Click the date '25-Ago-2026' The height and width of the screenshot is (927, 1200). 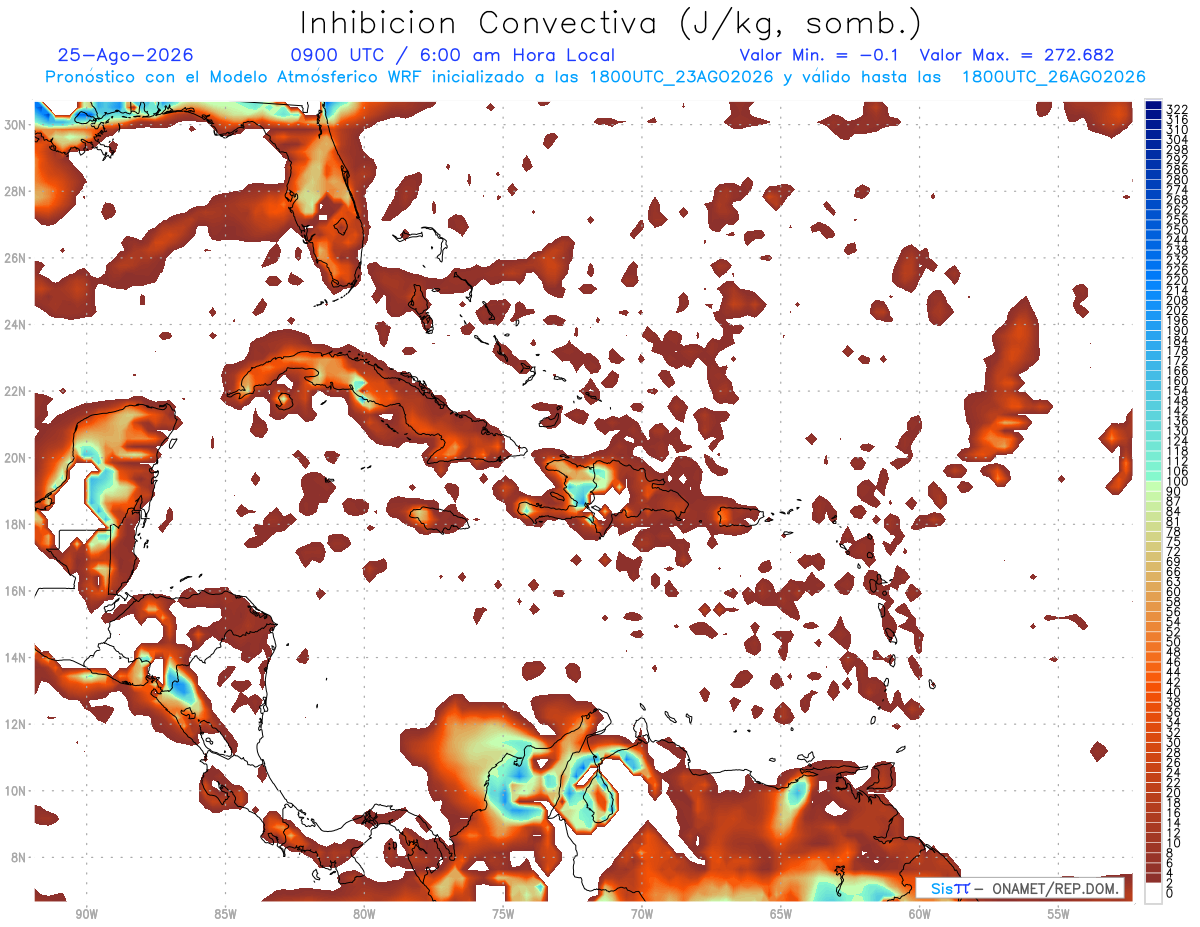pyautogui.click(x=126, y=55)
